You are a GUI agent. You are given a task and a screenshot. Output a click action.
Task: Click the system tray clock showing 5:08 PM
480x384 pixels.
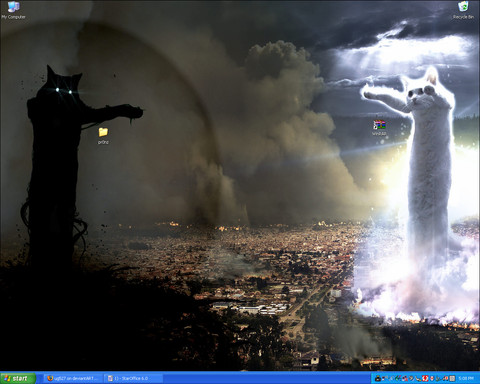click(x=466, y=378)
